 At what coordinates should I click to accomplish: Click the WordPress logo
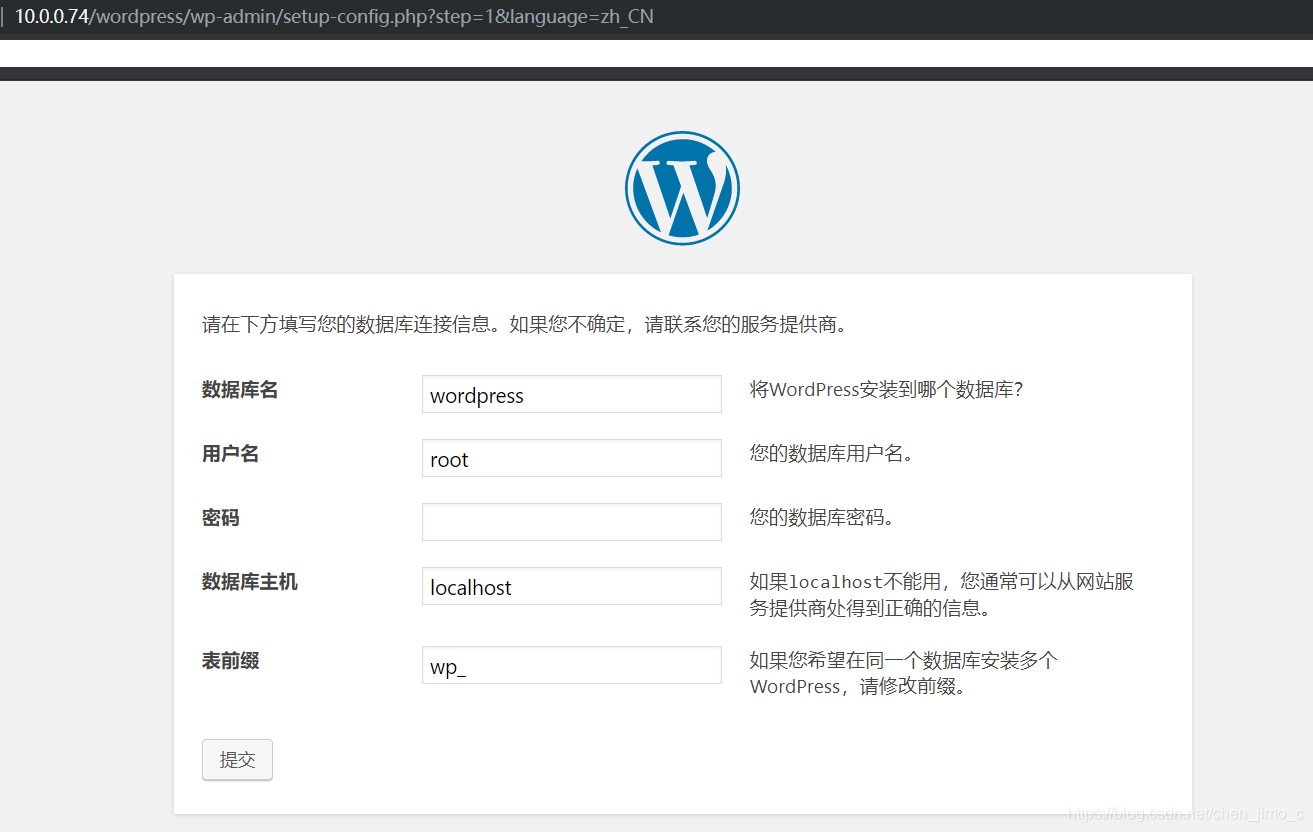pyautogui.click(x=682, y=188)
